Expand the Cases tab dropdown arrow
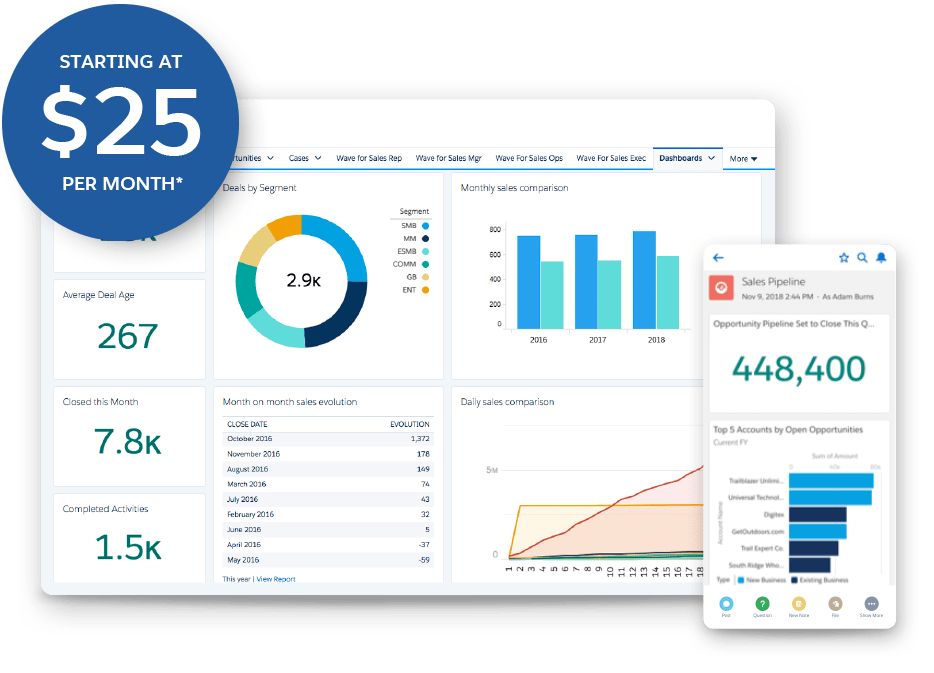 318,158
